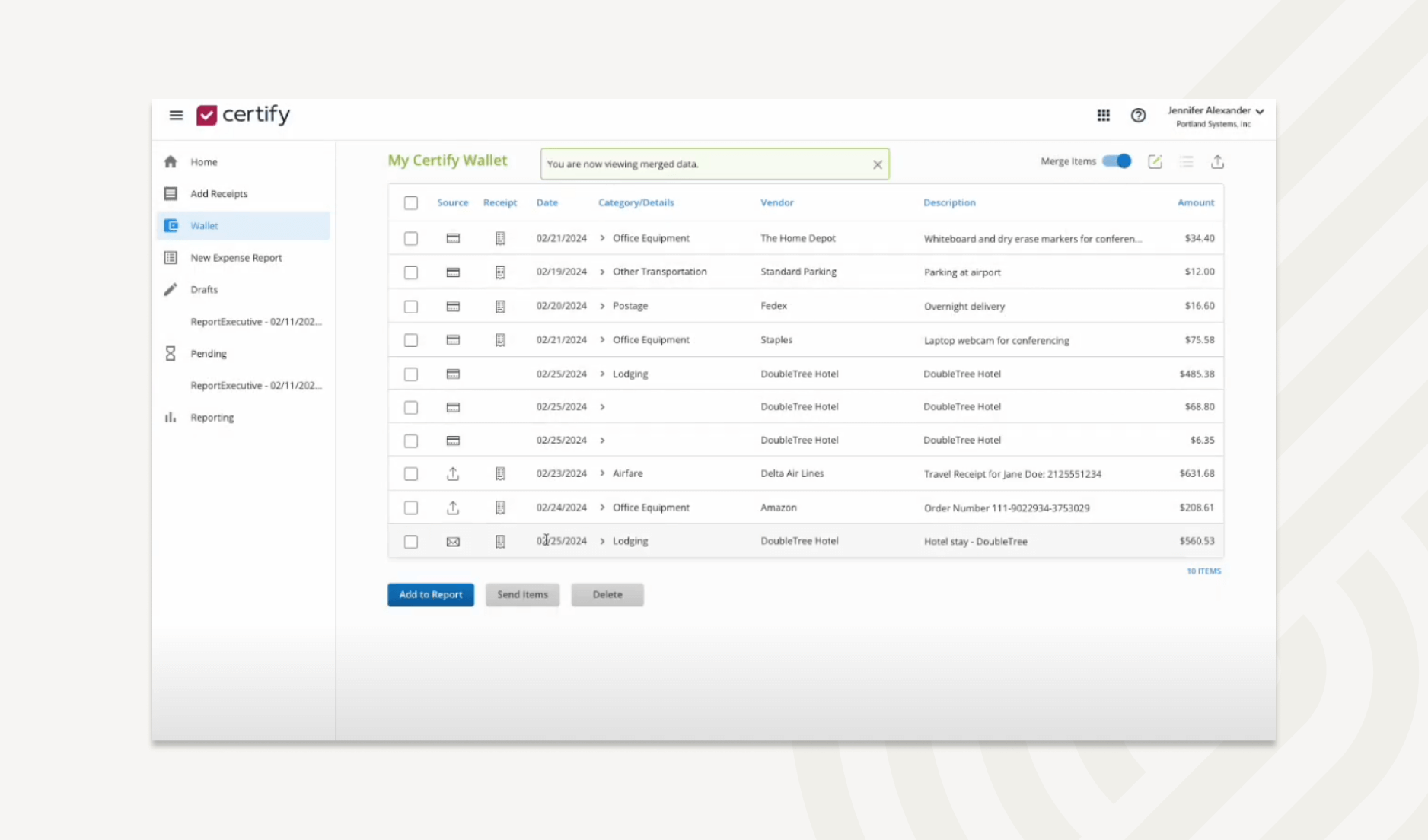Click the Reporting bar chart icon

(171, 418)
